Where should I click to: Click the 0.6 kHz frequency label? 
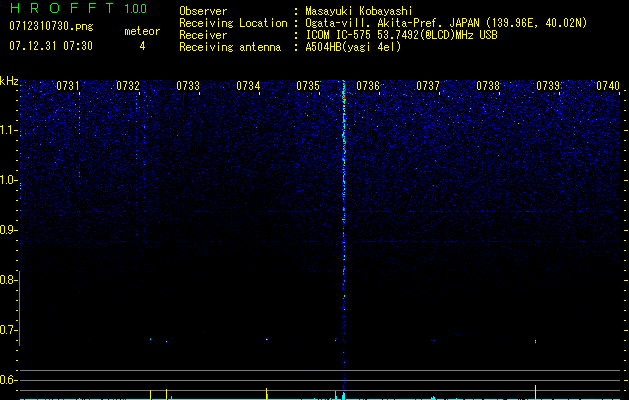(8, 380)
